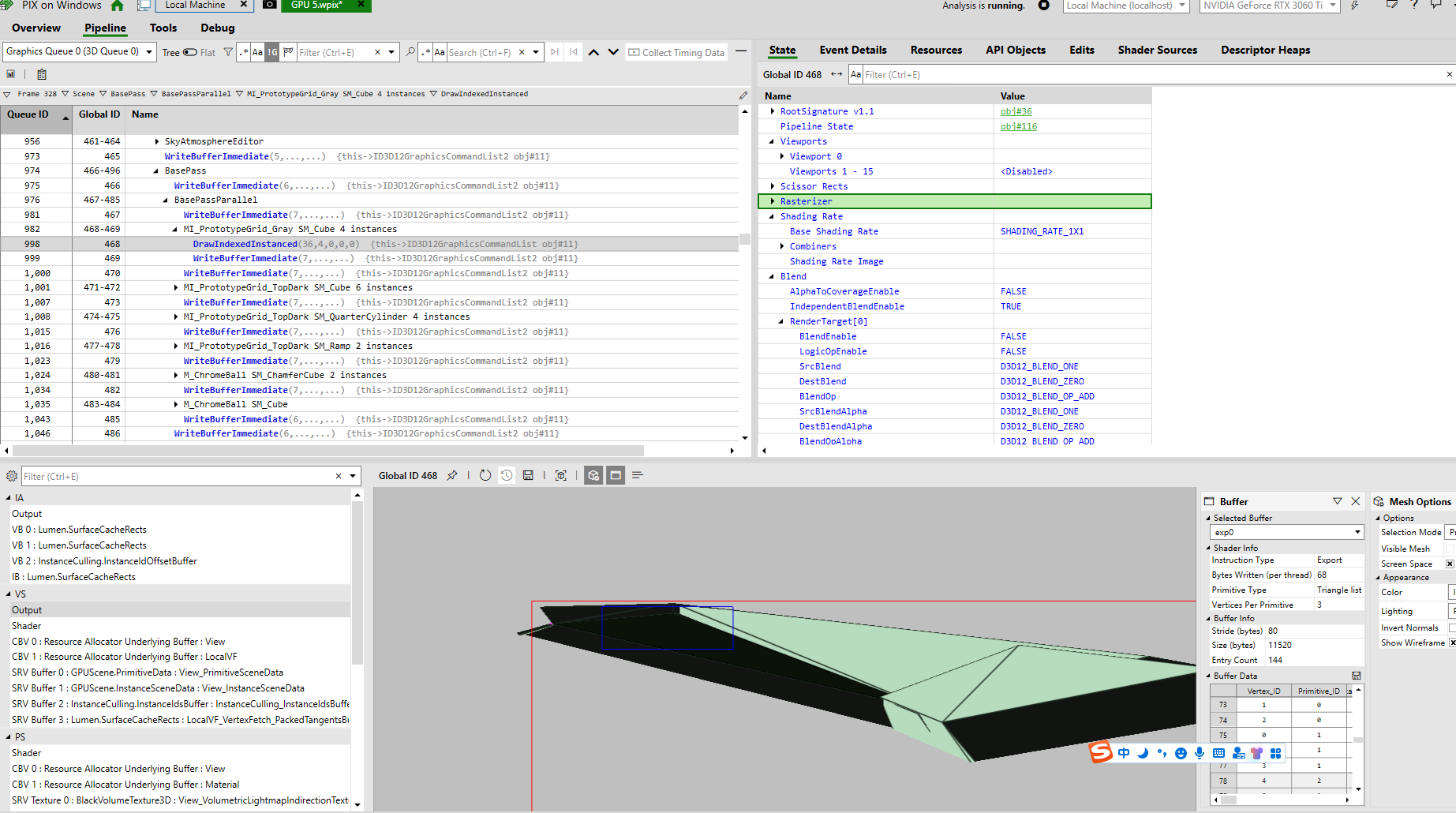
Task: Save buffer data using the Buffer Data icon
Action: [1357, 676]
